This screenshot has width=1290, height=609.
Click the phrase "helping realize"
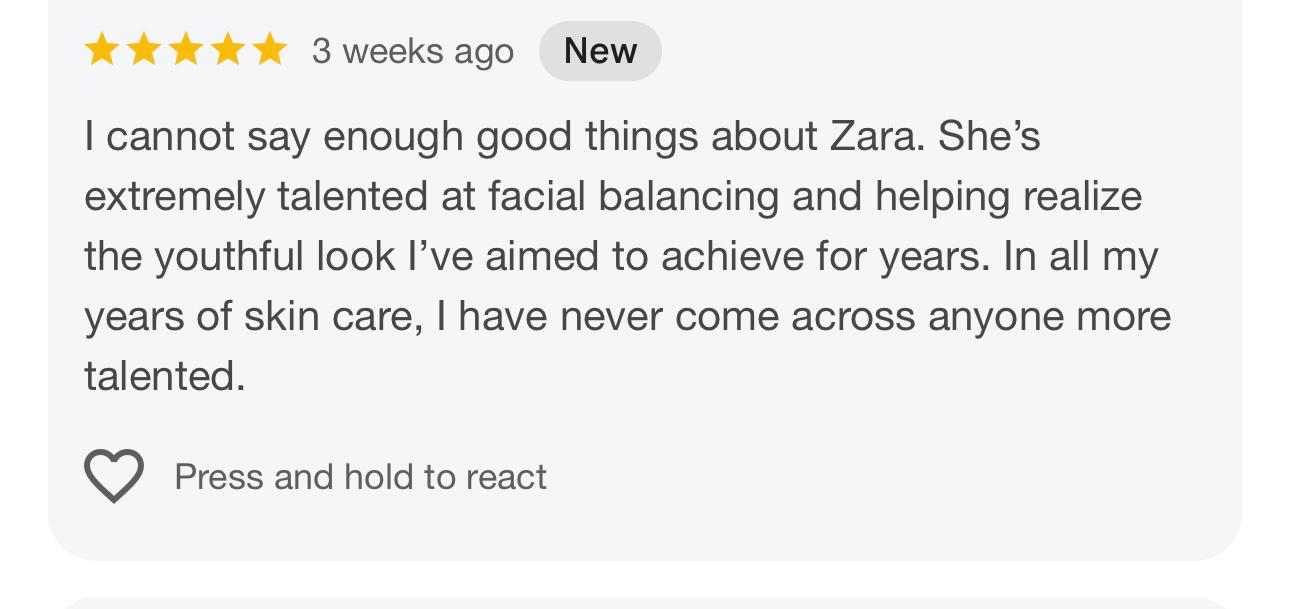tap(1008, 196)
